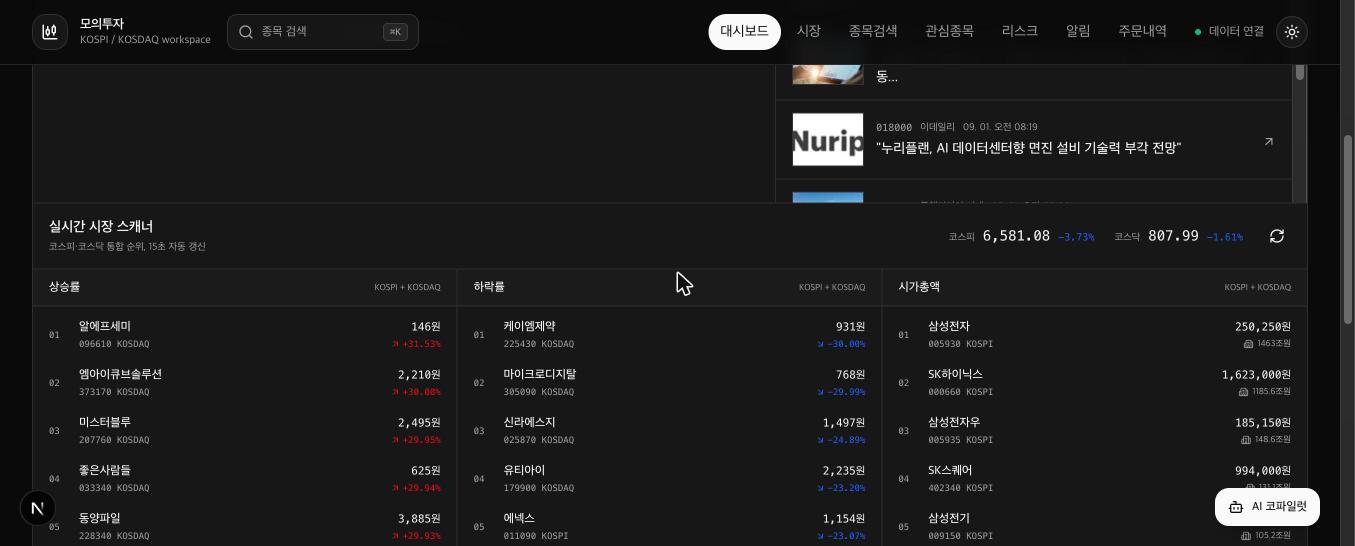Open the 리스크 tab
The height and width of the screenshot is (546, 1355).
click(x=1020, y=32)
